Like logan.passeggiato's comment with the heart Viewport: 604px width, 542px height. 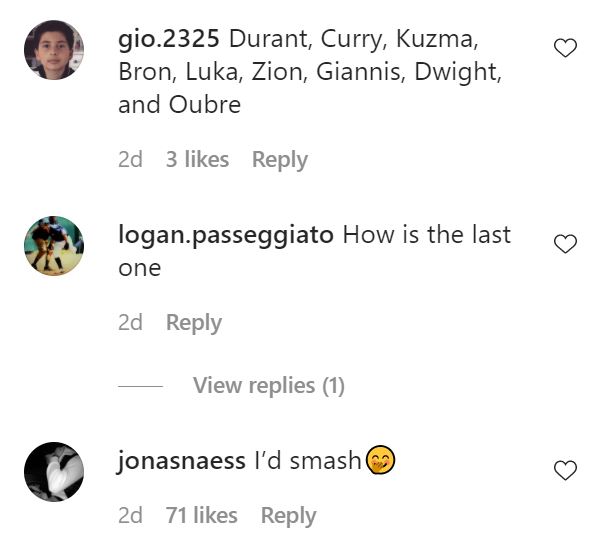pos(565,243)
